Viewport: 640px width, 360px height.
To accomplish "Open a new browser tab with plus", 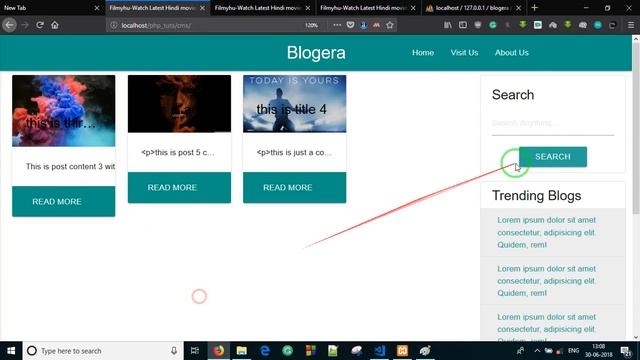I will coord(534,8).
